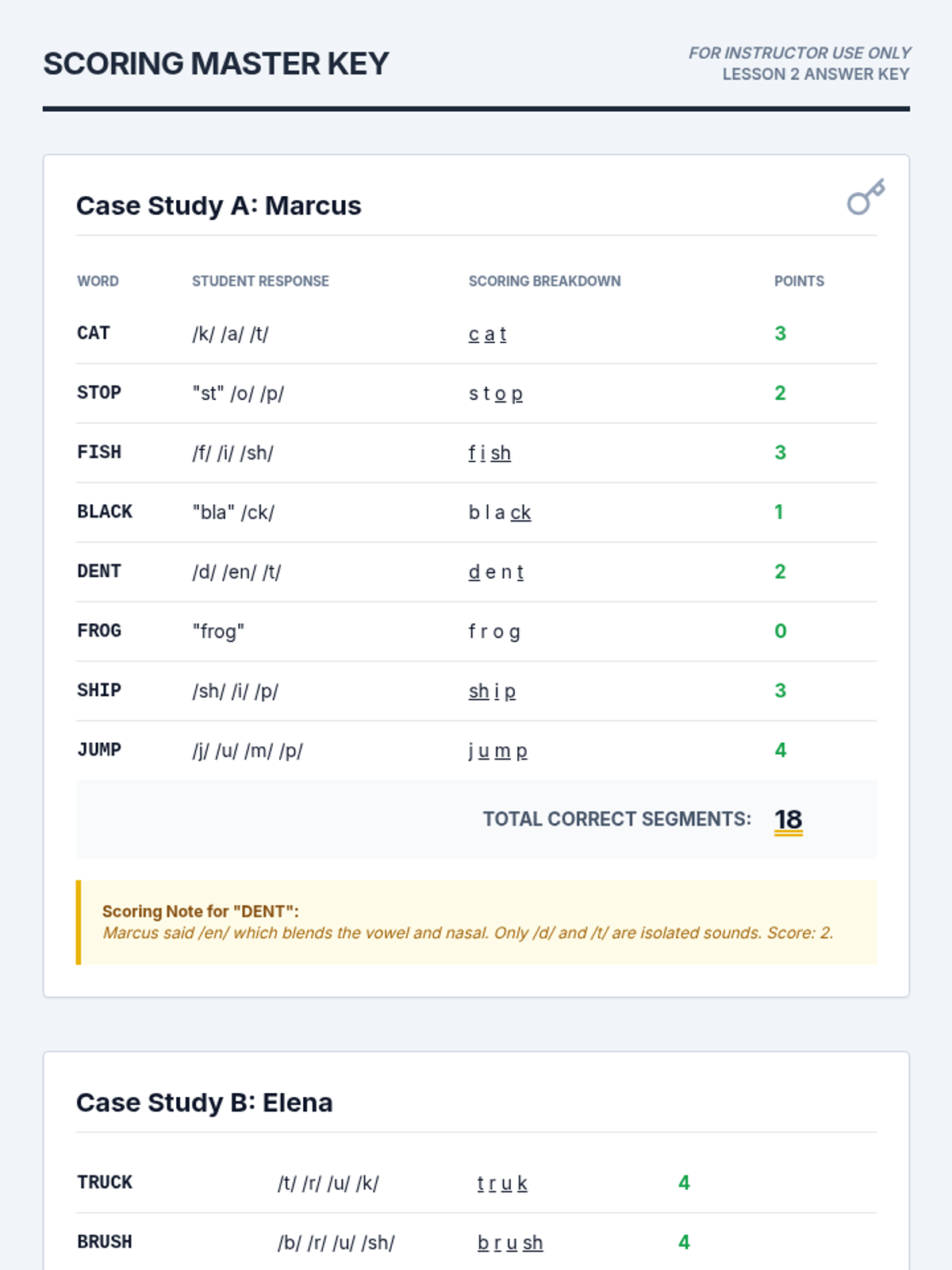The height and width of the screenshot is (1270, 952).
Task: Click the underlined 'b r u sh' breakdown
Action: 510,1243
